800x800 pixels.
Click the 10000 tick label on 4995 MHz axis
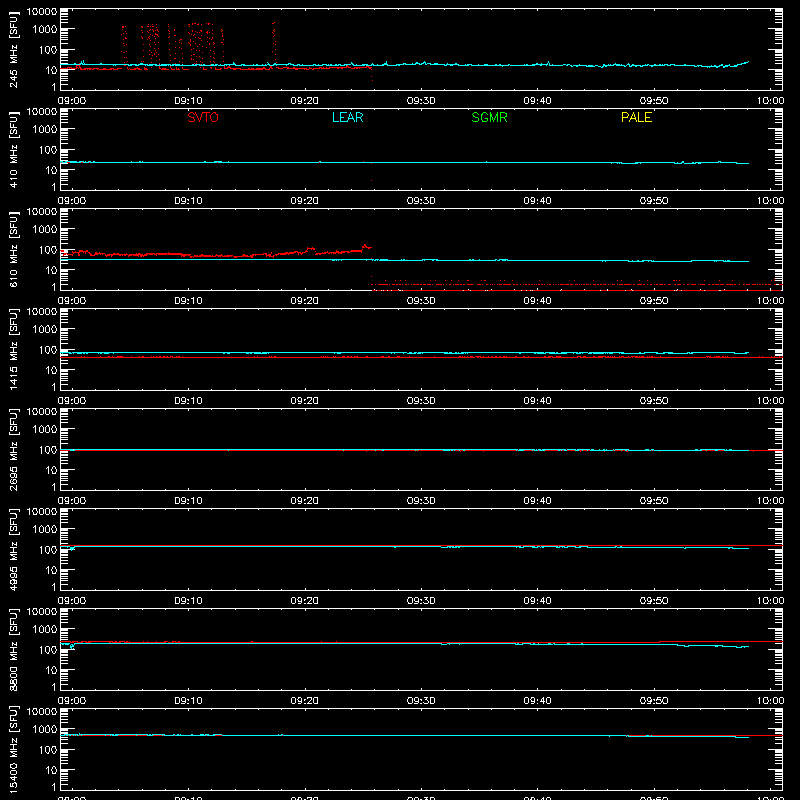click(x=42, y=512)
